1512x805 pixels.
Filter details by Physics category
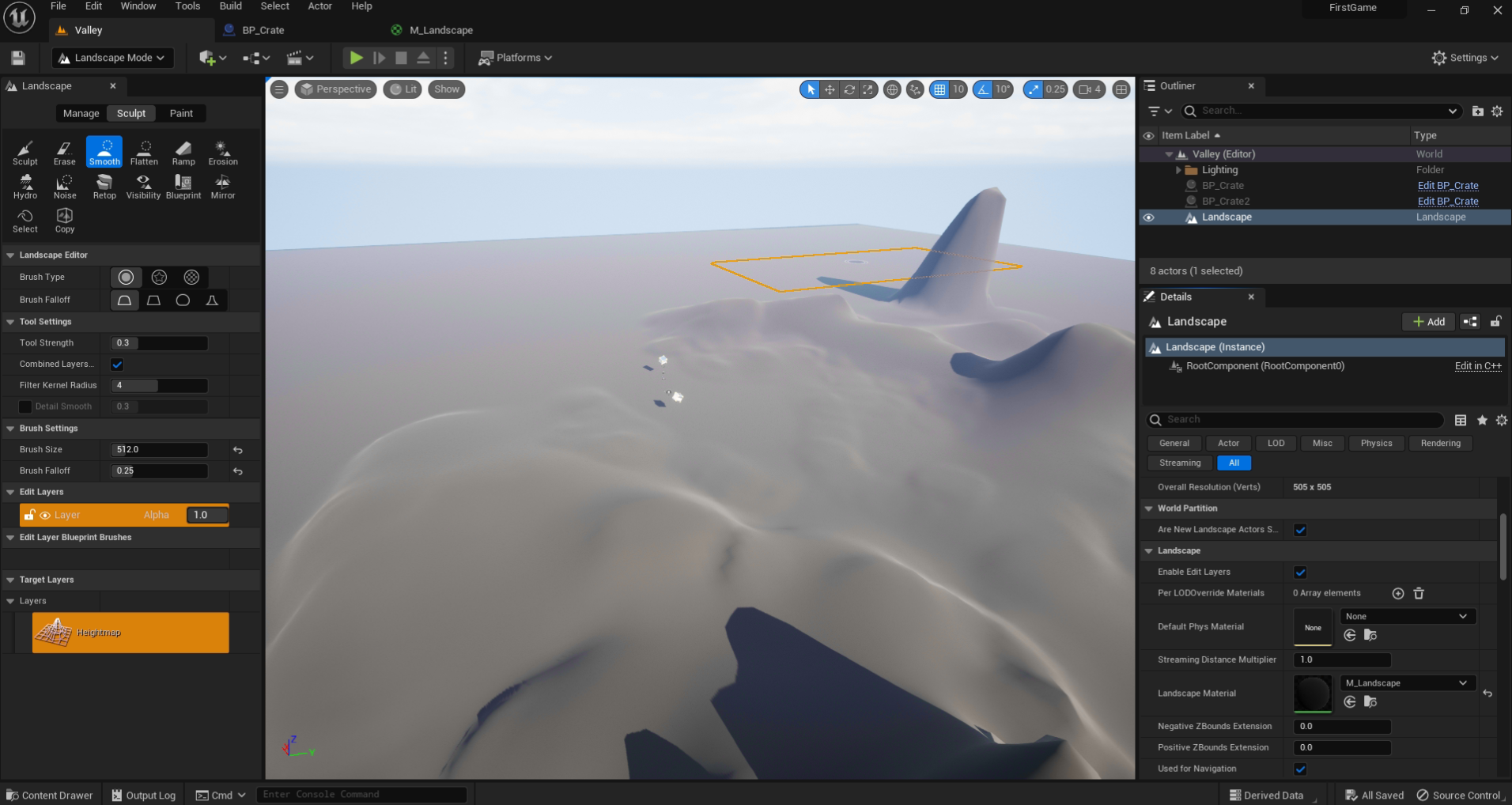1376,444
